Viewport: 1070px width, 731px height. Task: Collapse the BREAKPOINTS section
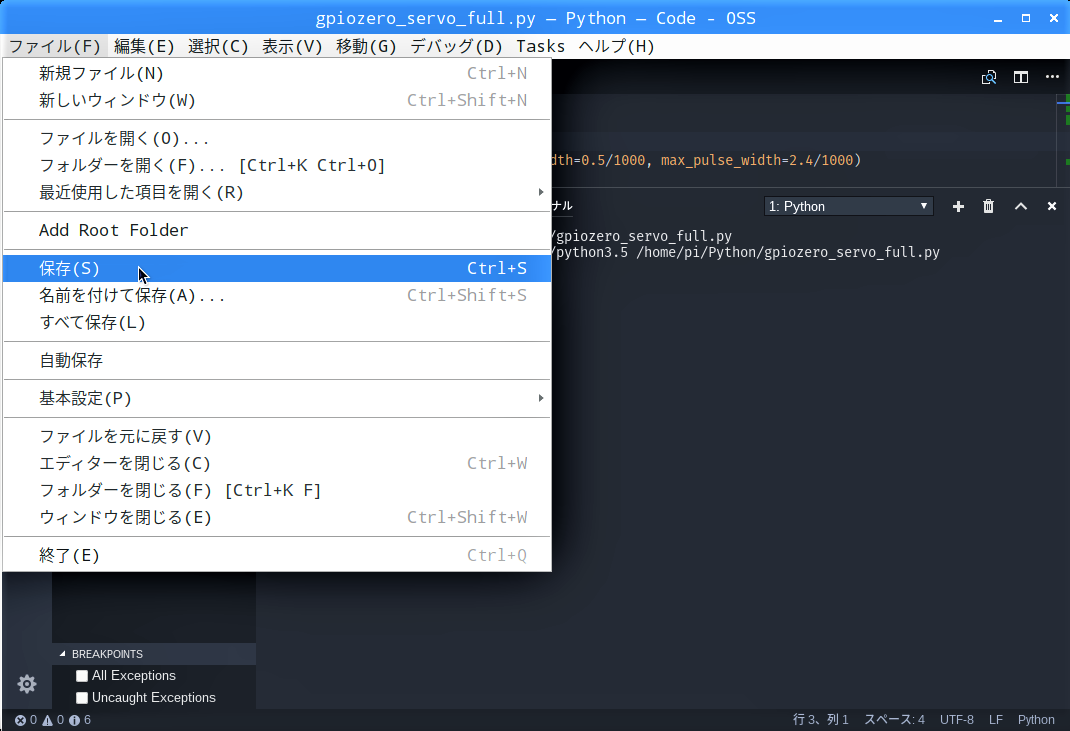coord(154,654)
